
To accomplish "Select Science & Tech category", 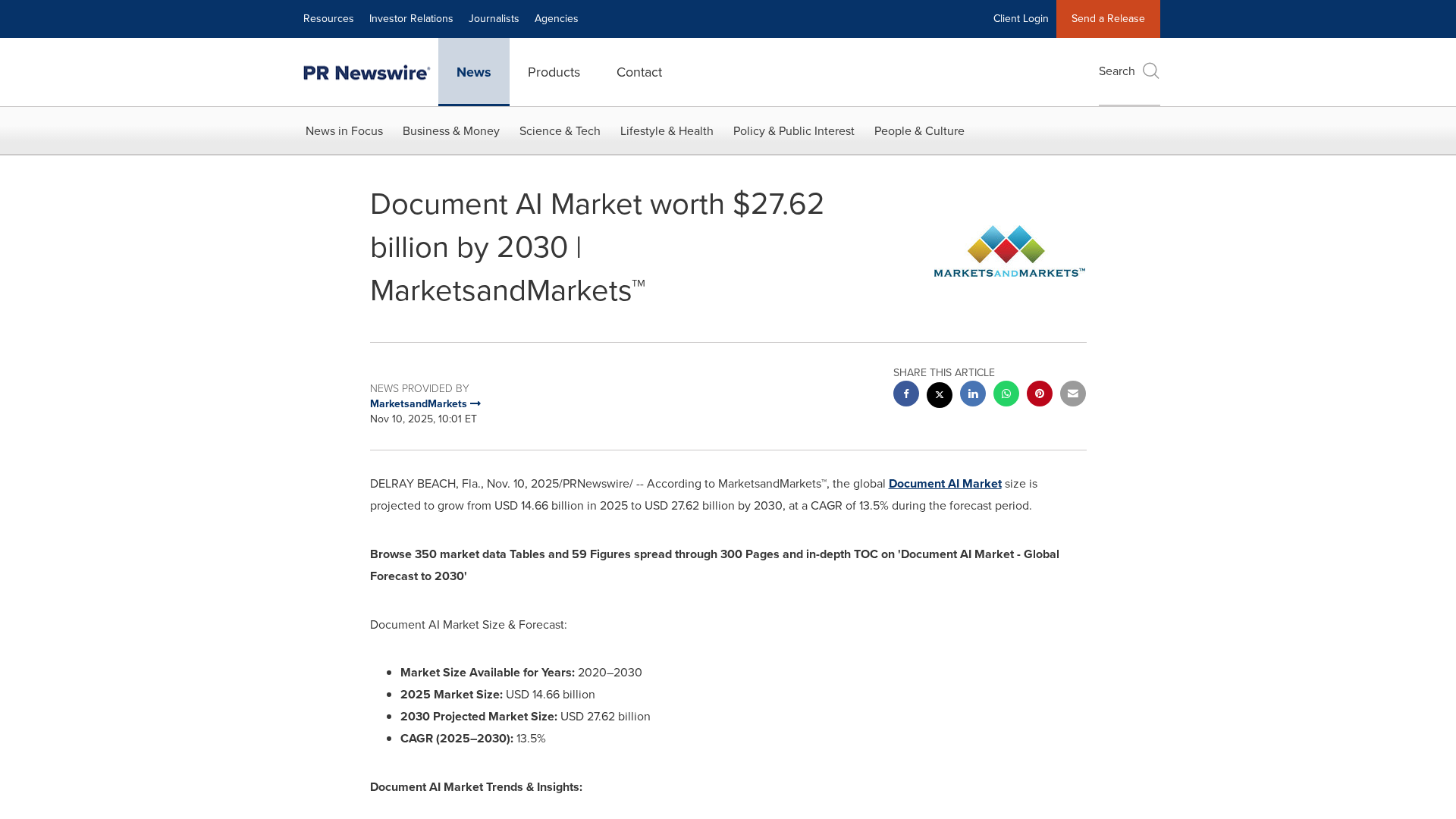I will coord(560,131).
